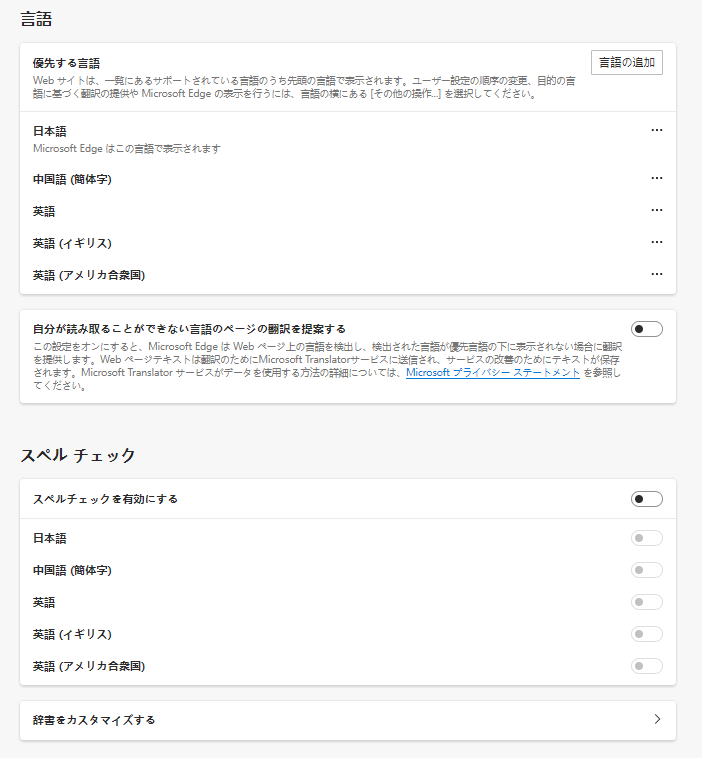Toggle spell check for 日本語
The height and width of the screenshot is (758, 702).
[646, 538]
